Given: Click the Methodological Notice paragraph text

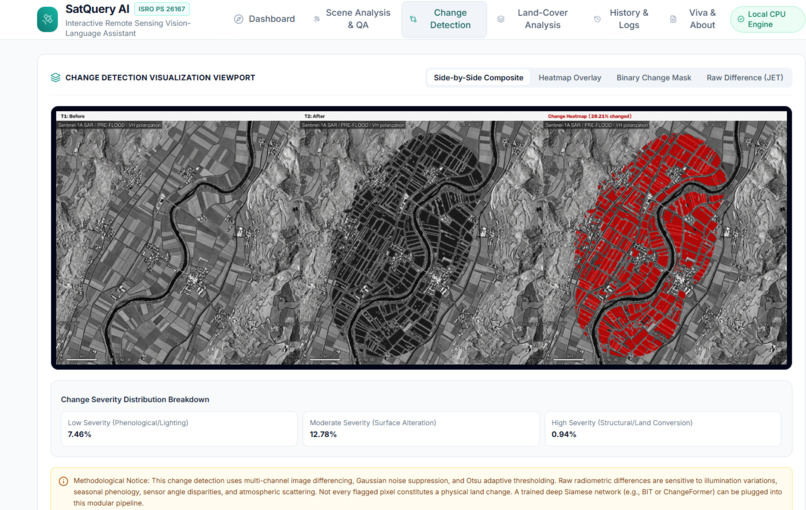Looking at the screenshot, I should click(x=427, y=491).
